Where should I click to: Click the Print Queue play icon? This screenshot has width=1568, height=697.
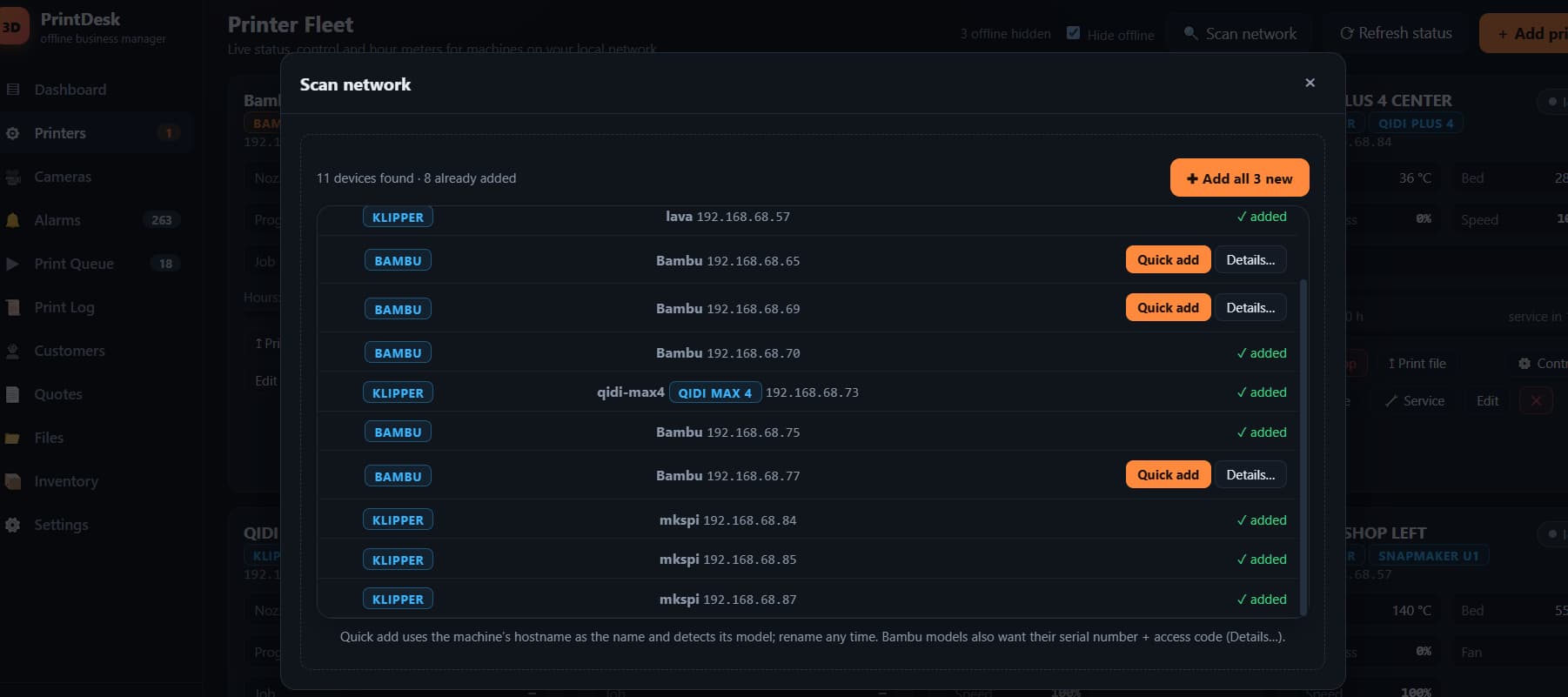13,264
